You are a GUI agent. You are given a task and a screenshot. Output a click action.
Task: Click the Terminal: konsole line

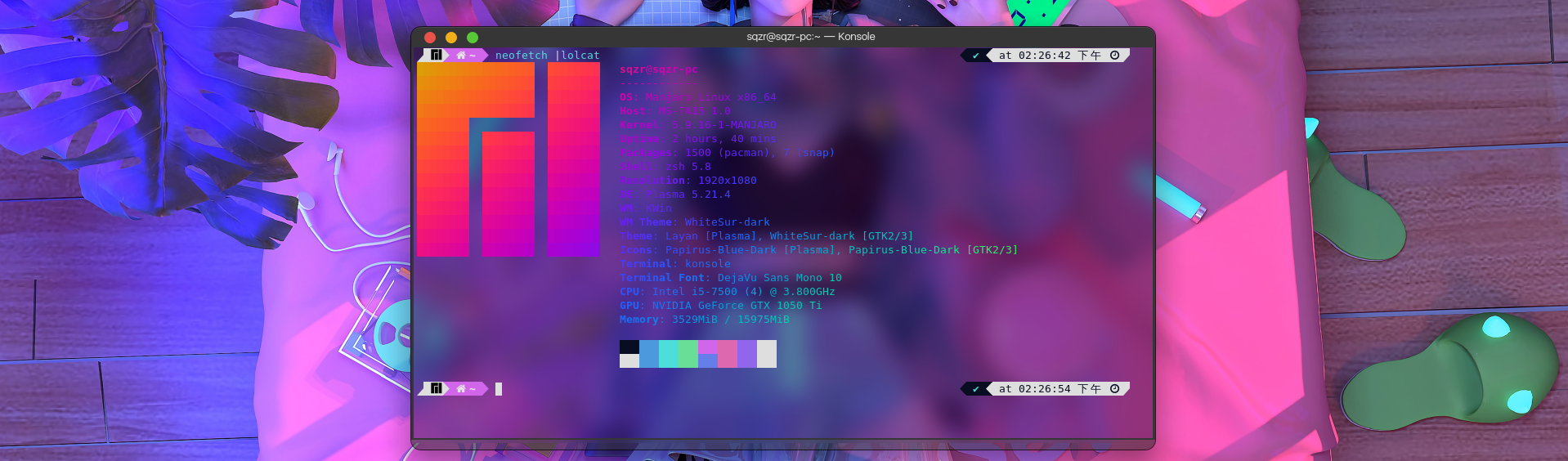tap(675, 264)
